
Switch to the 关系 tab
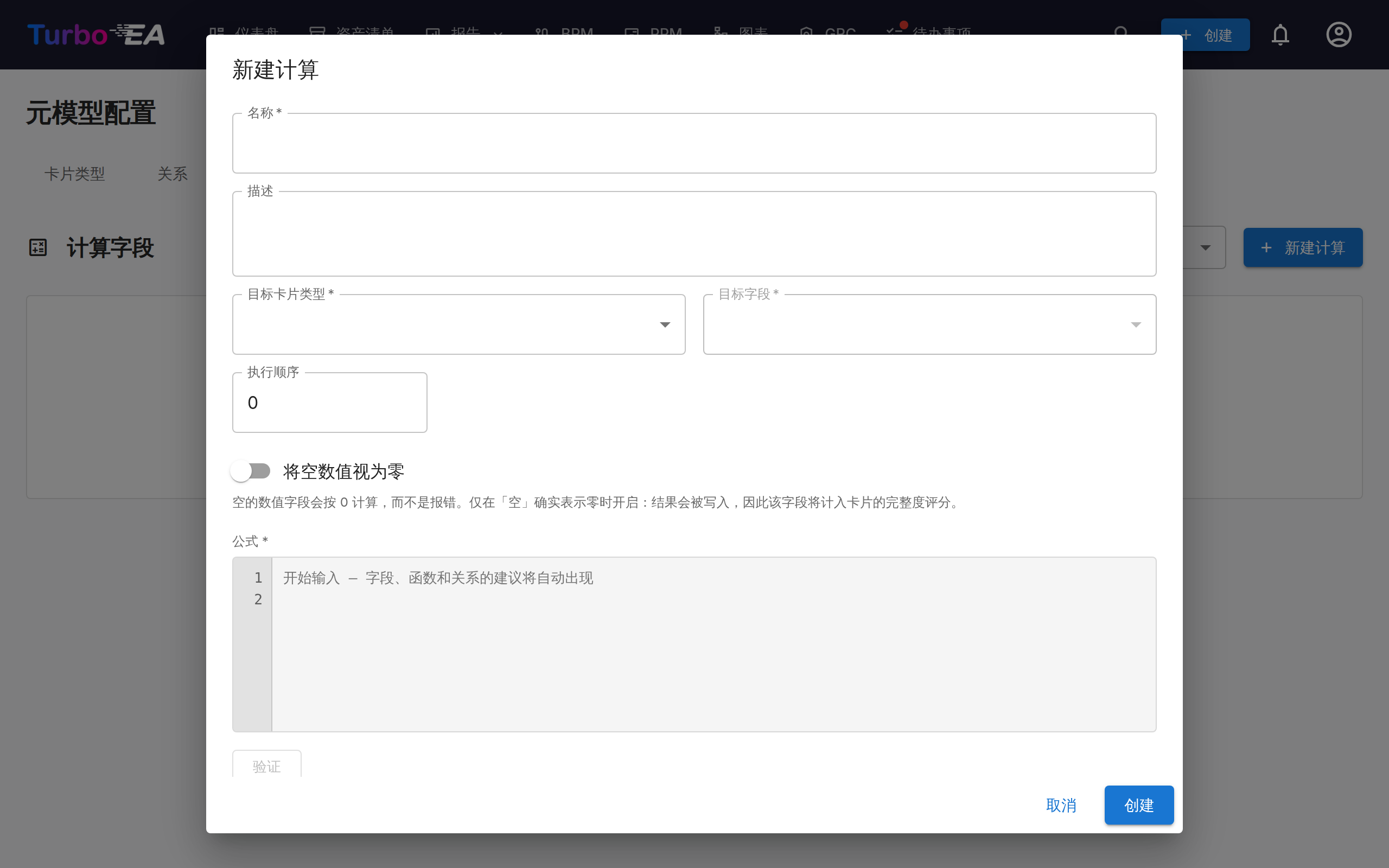pyautogui.click(x=172, y=174)
